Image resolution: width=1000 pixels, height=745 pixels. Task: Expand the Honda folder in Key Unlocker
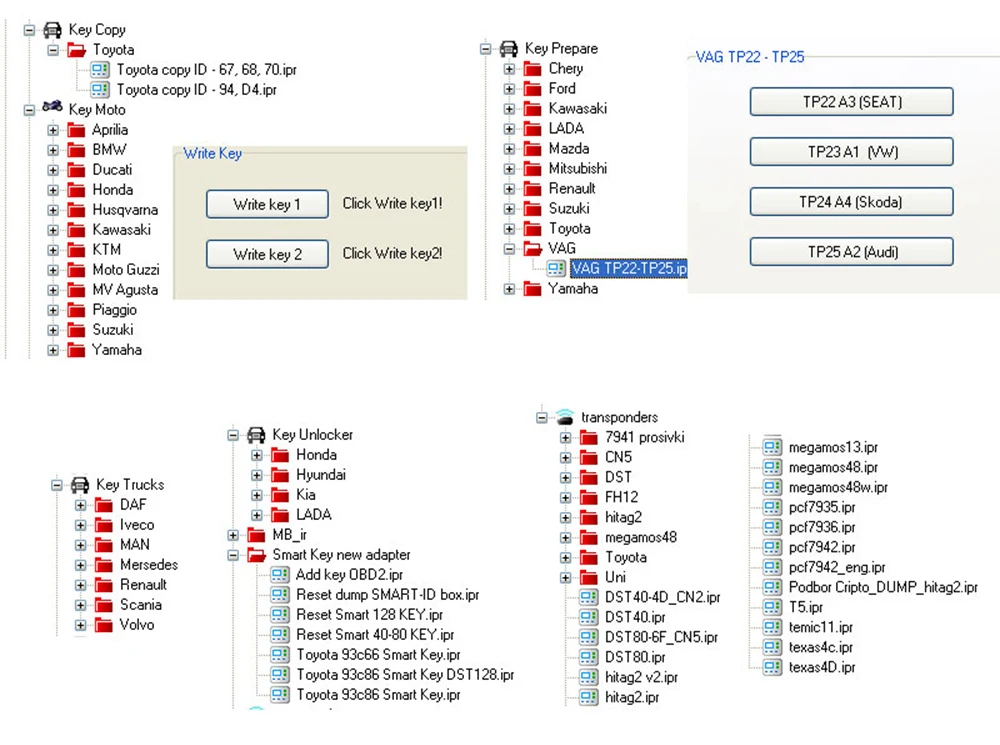pyautogui.click(x=256, y=455)
